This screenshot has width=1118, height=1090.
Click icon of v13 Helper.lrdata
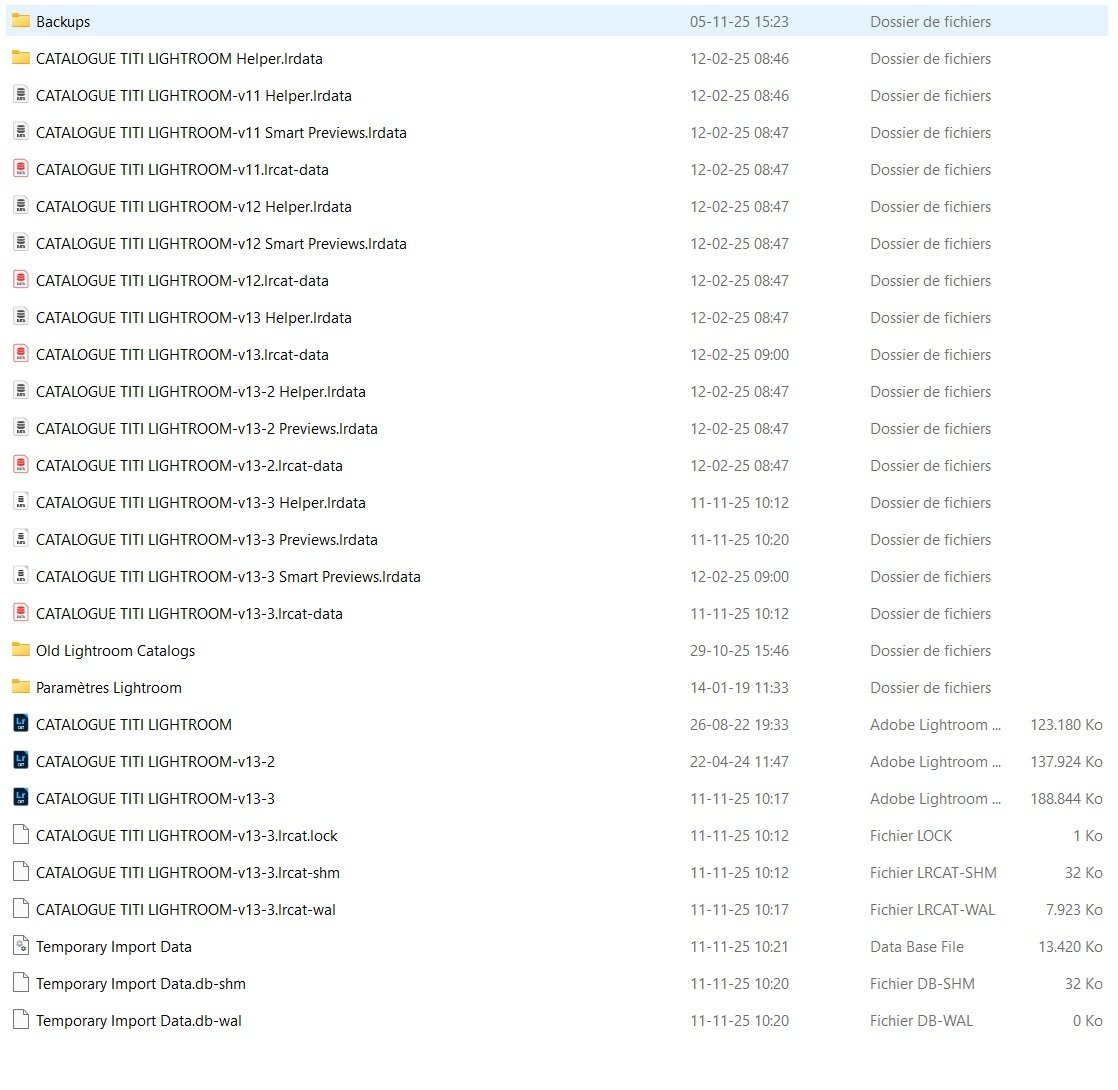point(21,317)
